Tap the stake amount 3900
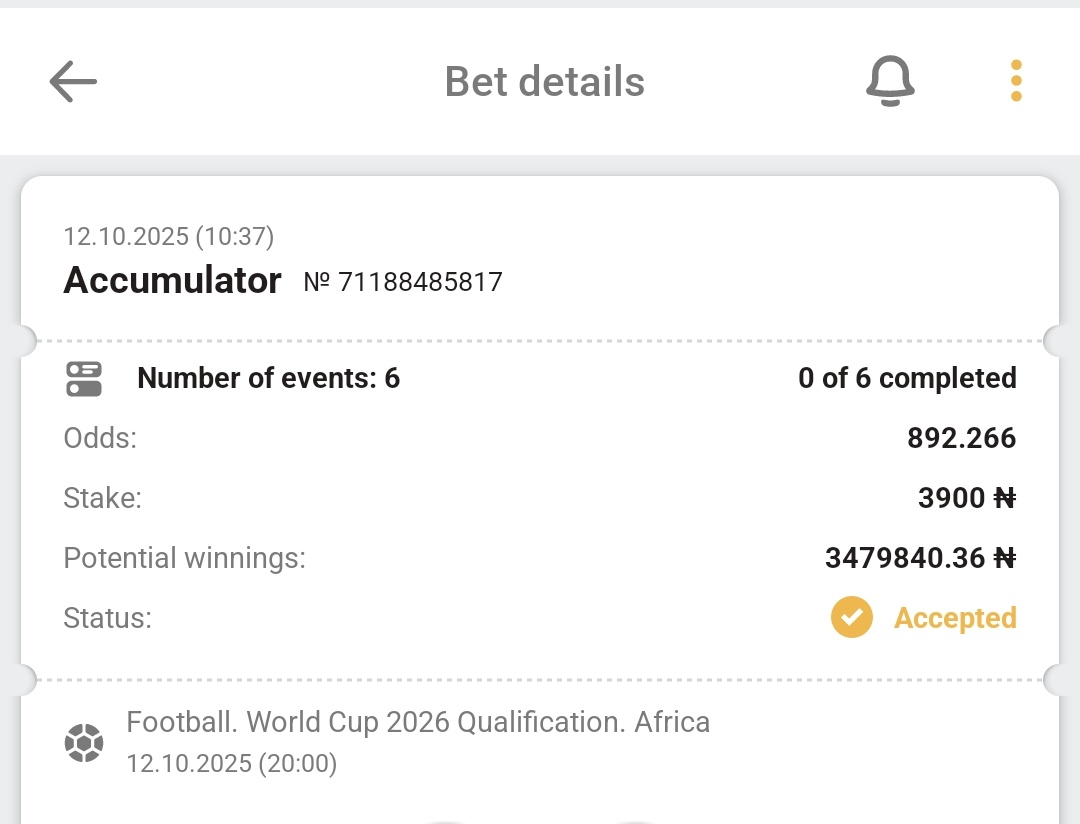The image size is (1080, 824). pos(966,498)
